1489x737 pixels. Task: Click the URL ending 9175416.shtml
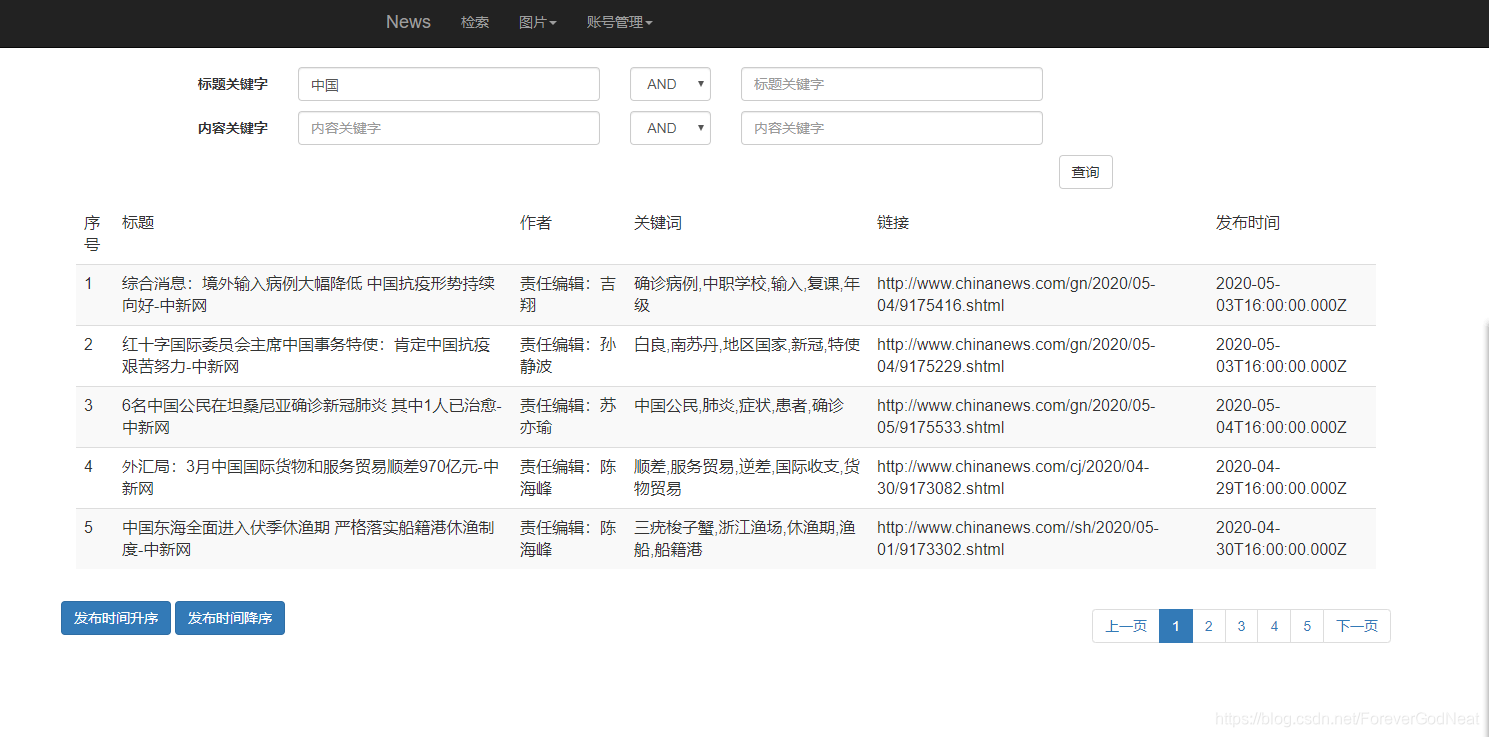pyautogui.click(x=1016, y=294)
